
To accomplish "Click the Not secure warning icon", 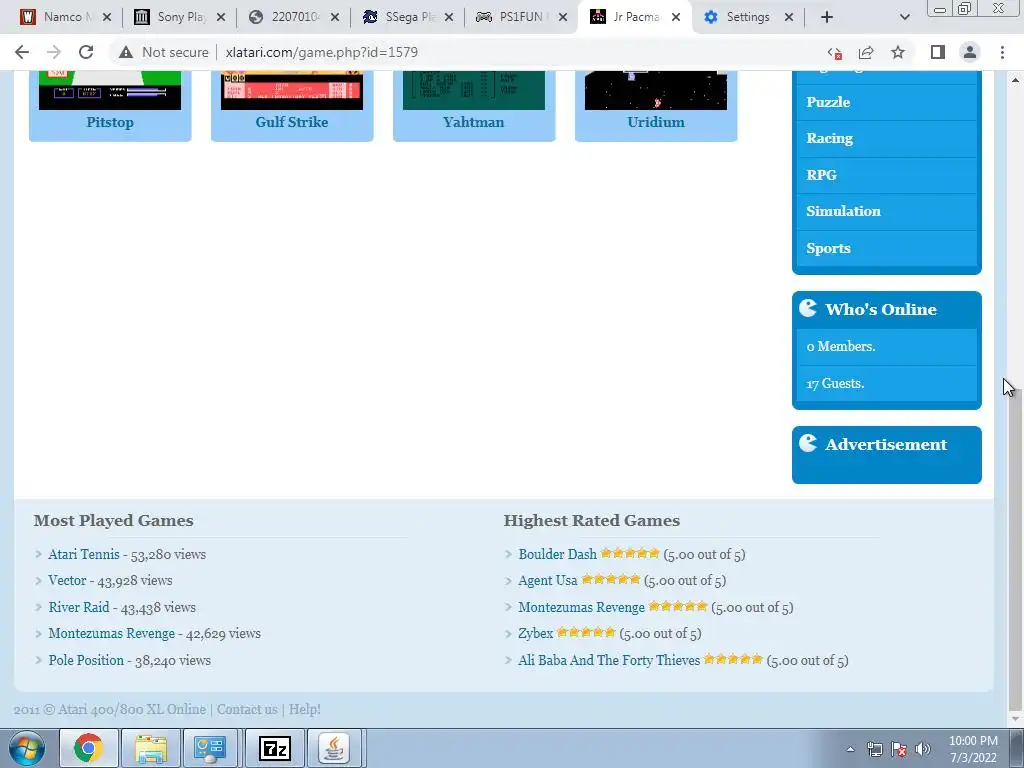I will click(126, 52).
